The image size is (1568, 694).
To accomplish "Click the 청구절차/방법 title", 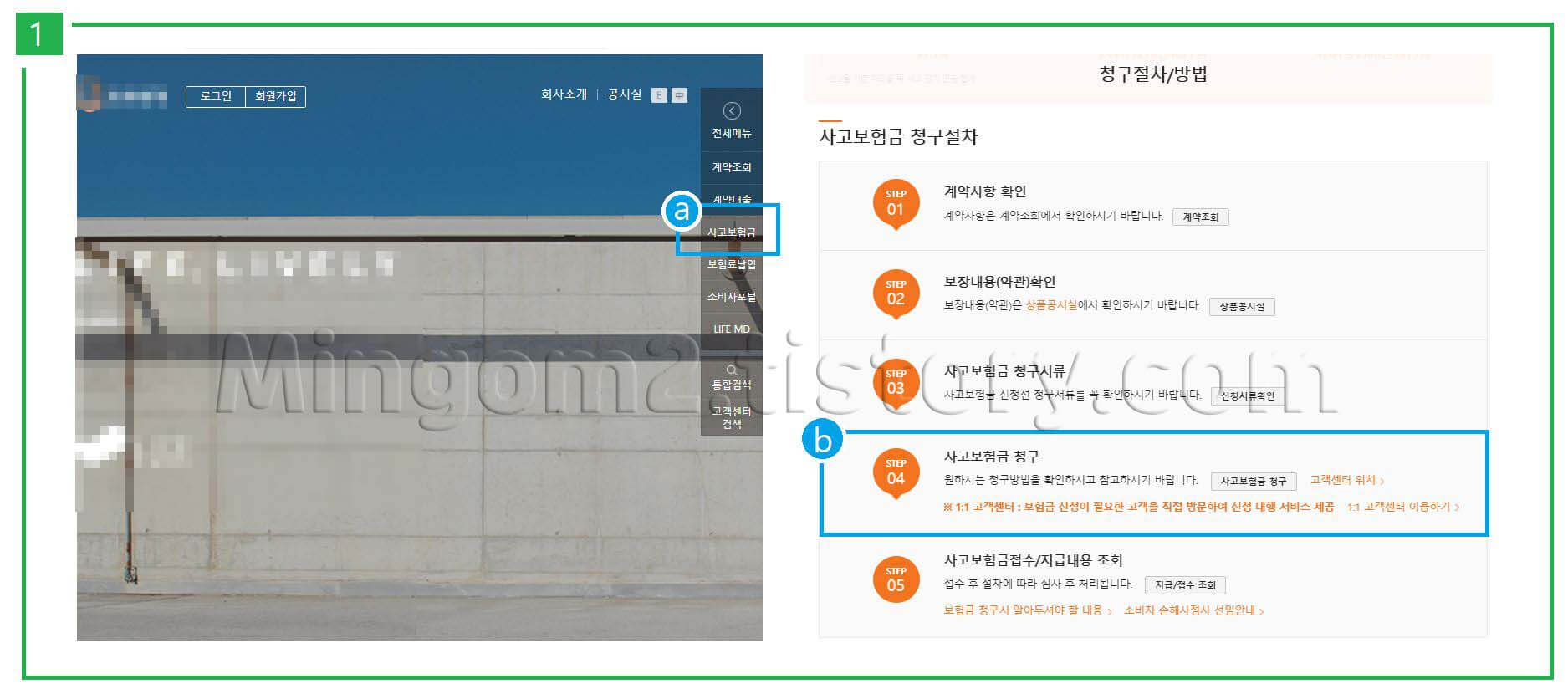I will click(1152, 74).
